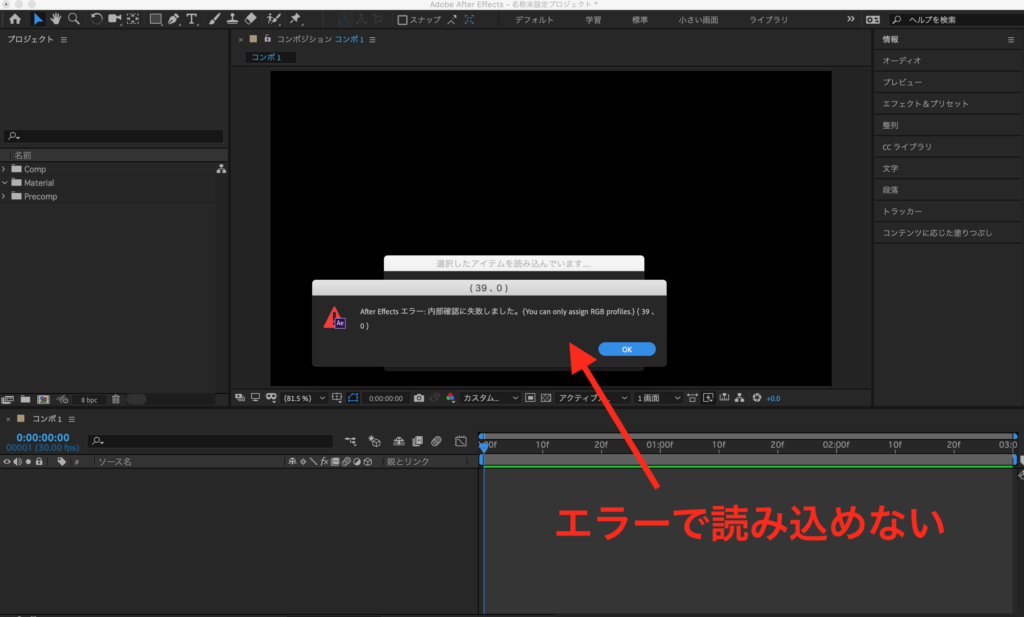Screen dimensions: 1024x617
Task: Select the Selection arrow tool
Action: coord(38,19)
